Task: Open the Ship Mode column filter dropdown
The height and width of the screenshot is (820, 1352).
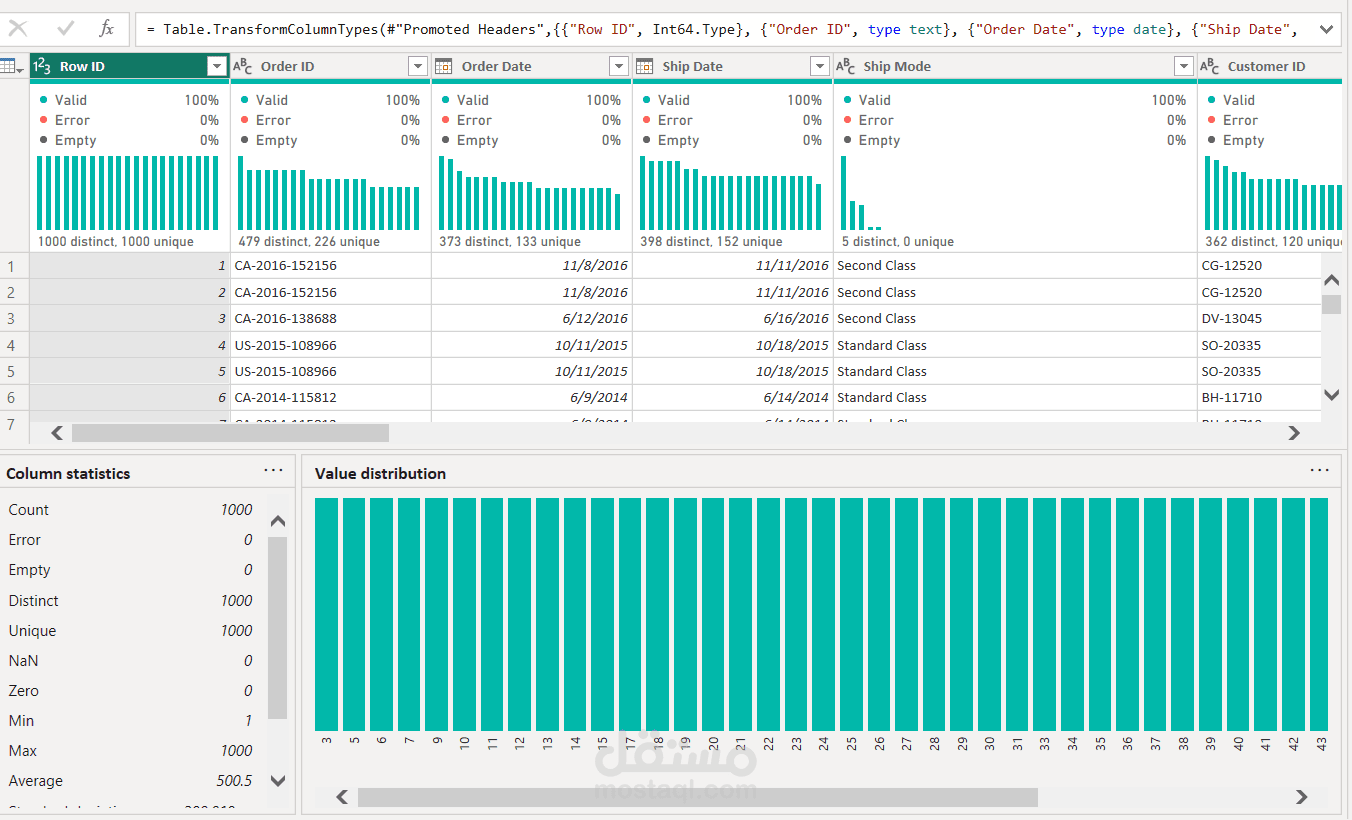Action: click(1183, 67)
